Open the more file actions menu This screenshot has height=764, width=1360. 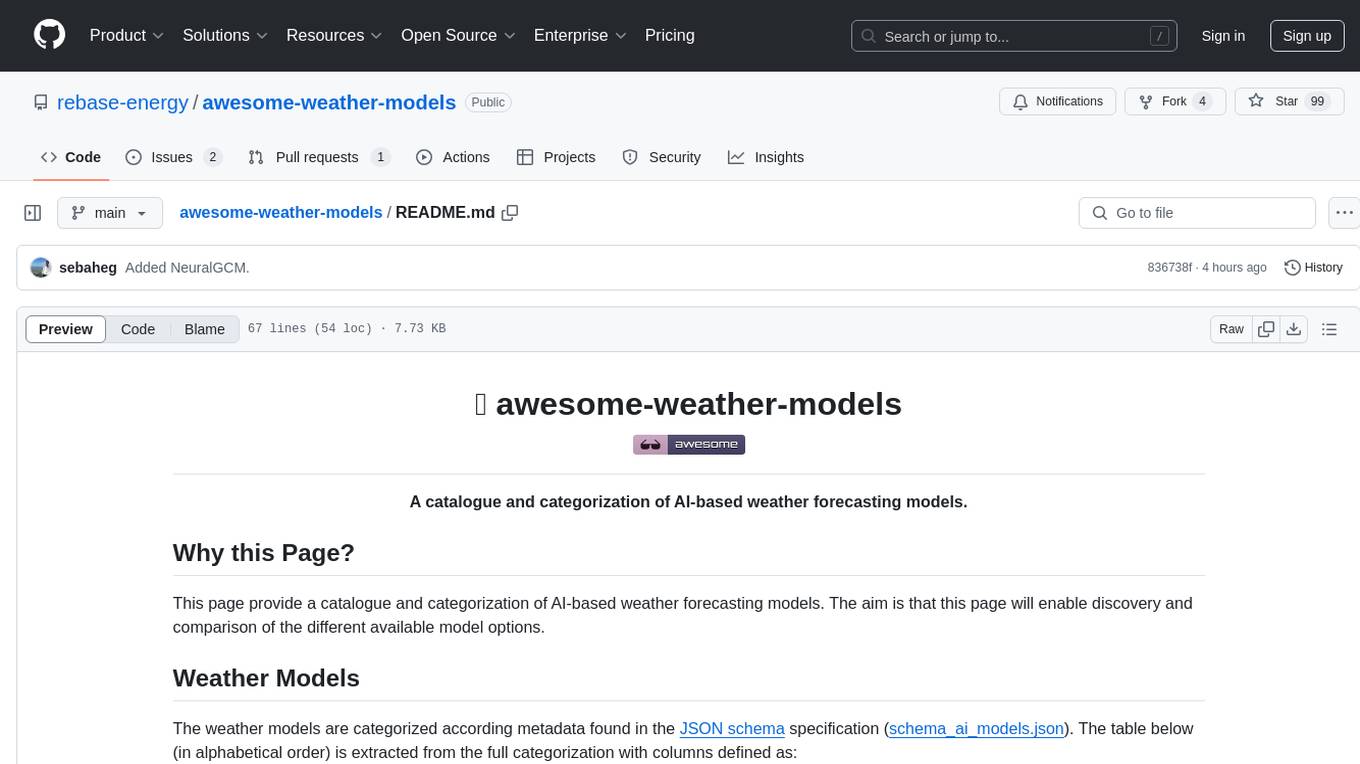(1344, 213)
